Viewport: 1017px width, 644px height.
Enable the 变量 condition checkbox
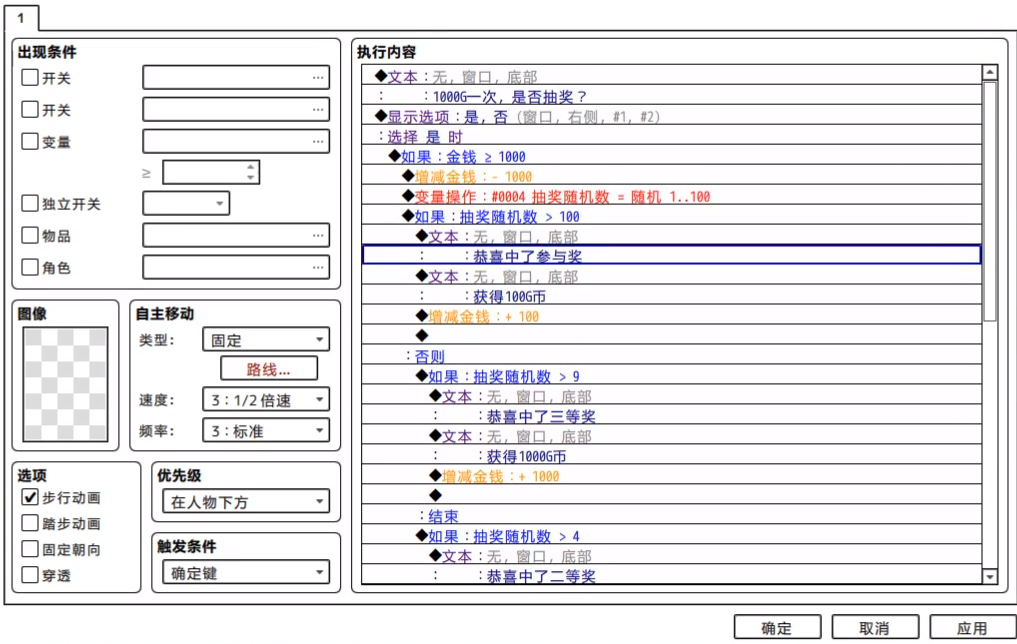click(30, 141)
